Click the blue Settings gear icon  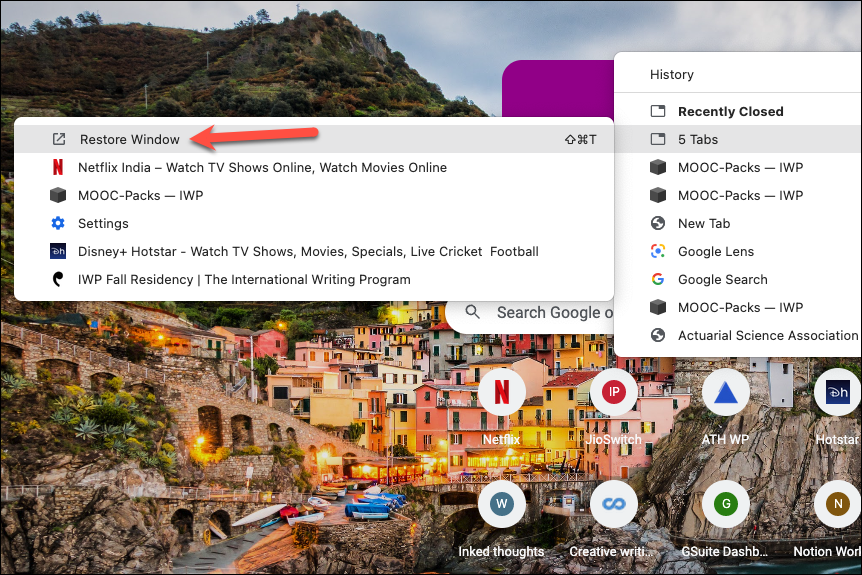(58, 223)
